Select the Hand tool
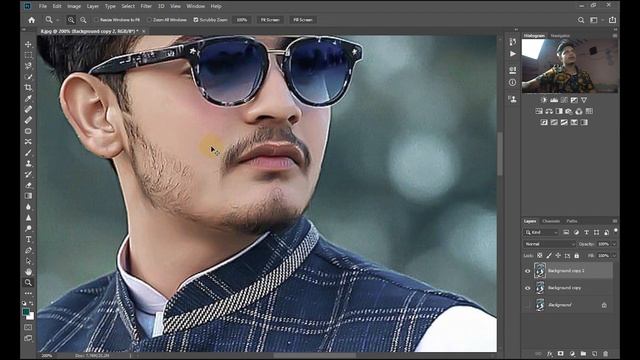This screenshot has width=640, height=360. click(28, 271)
